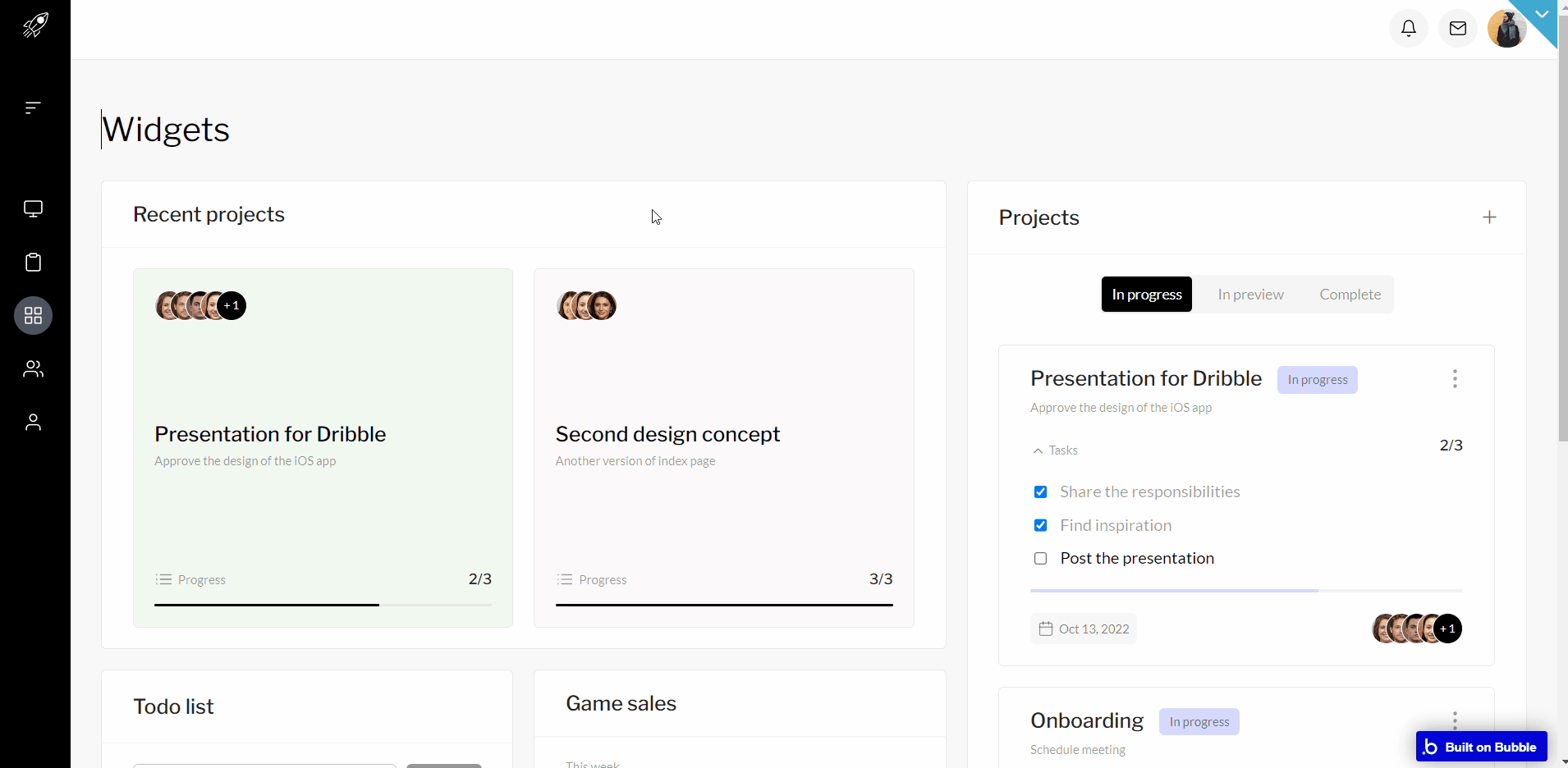The image size is (1568, 768).
Task: Switch to In preview tab
Action: coord(1250,295)
